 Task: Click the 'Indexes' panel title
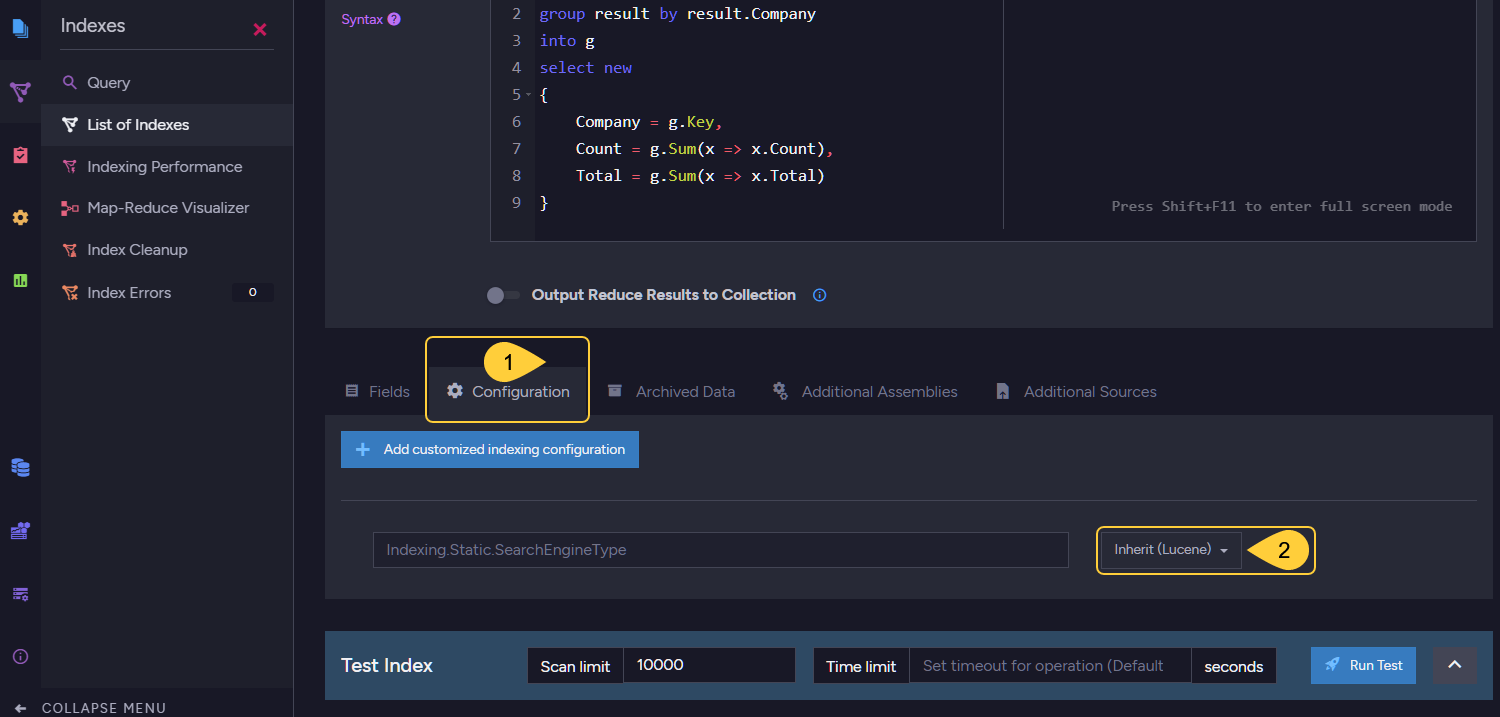click(93, 26)
